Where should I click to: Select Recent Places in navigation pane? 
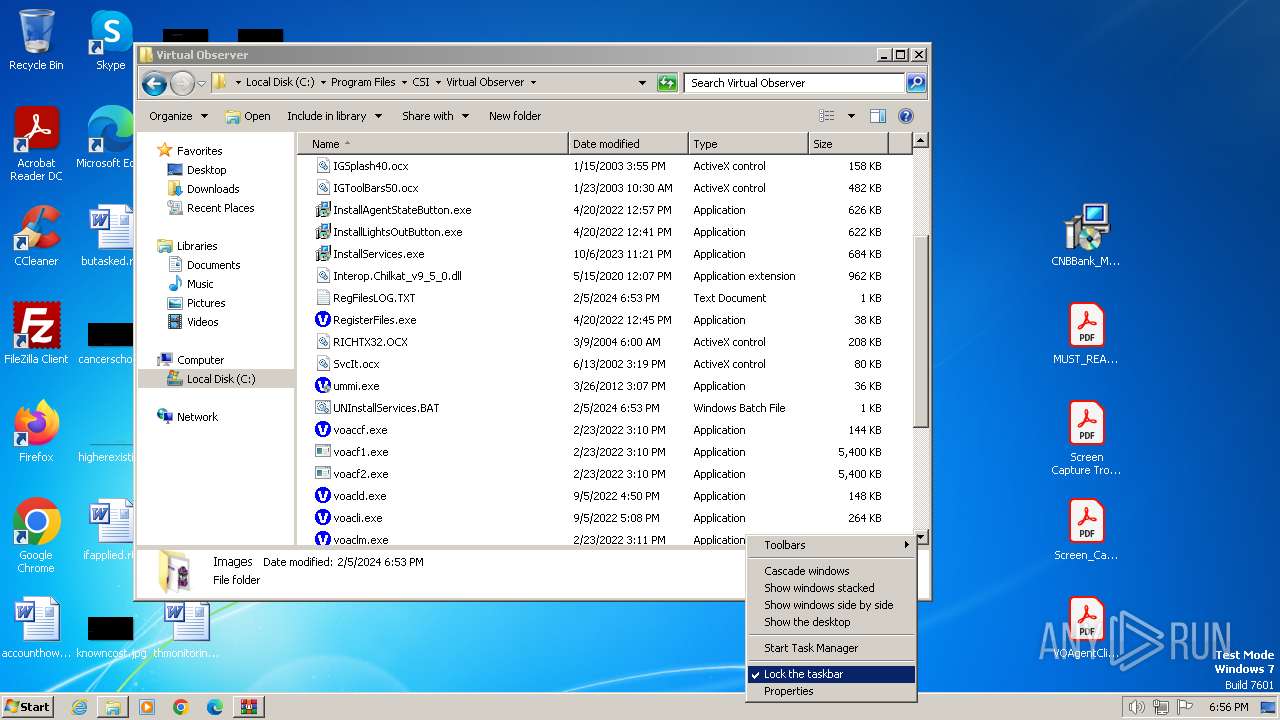coord(211,208)
